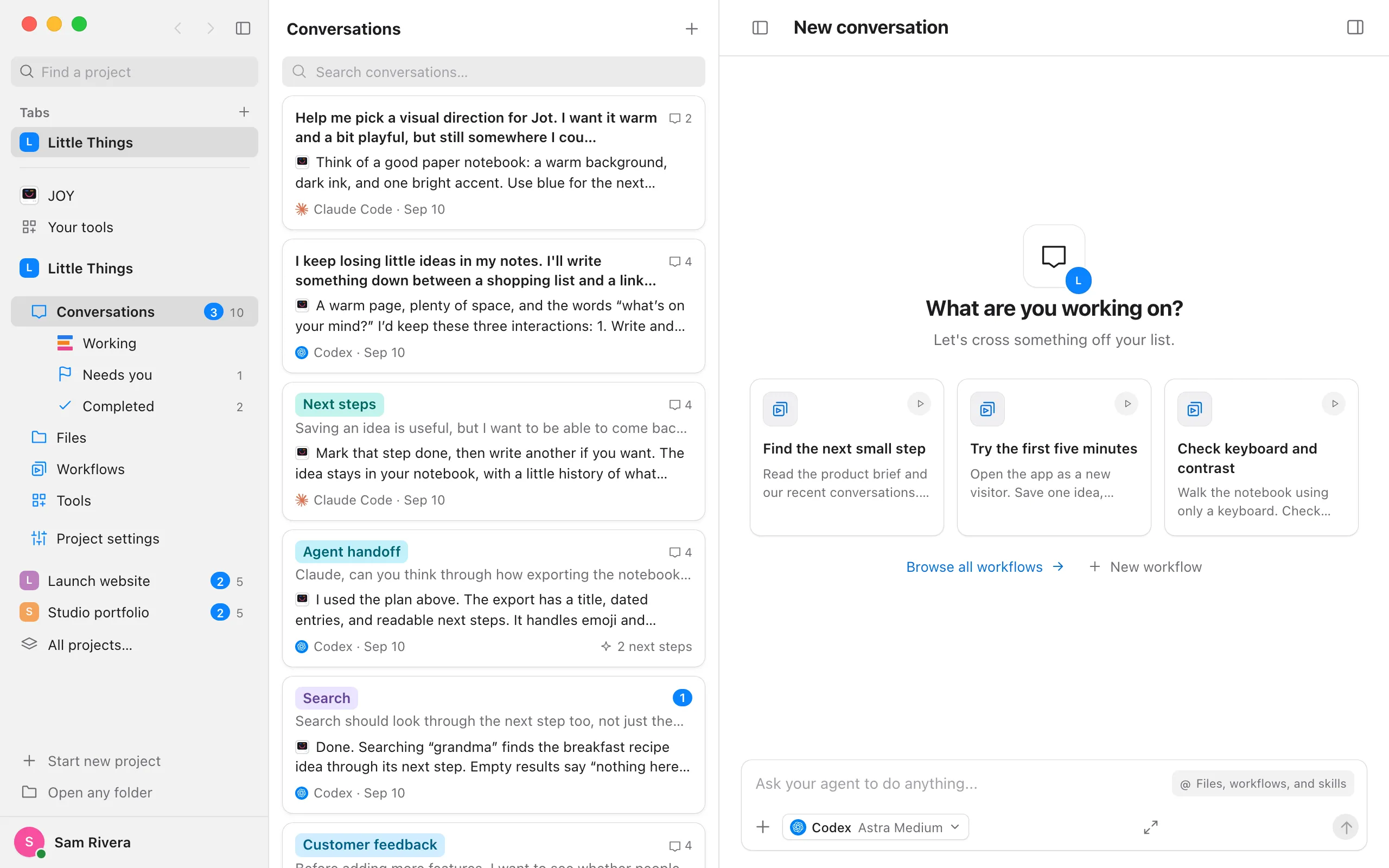Screen dimensions: 1389x868
Task: Click the expand composer icon
Action: 1150,827
